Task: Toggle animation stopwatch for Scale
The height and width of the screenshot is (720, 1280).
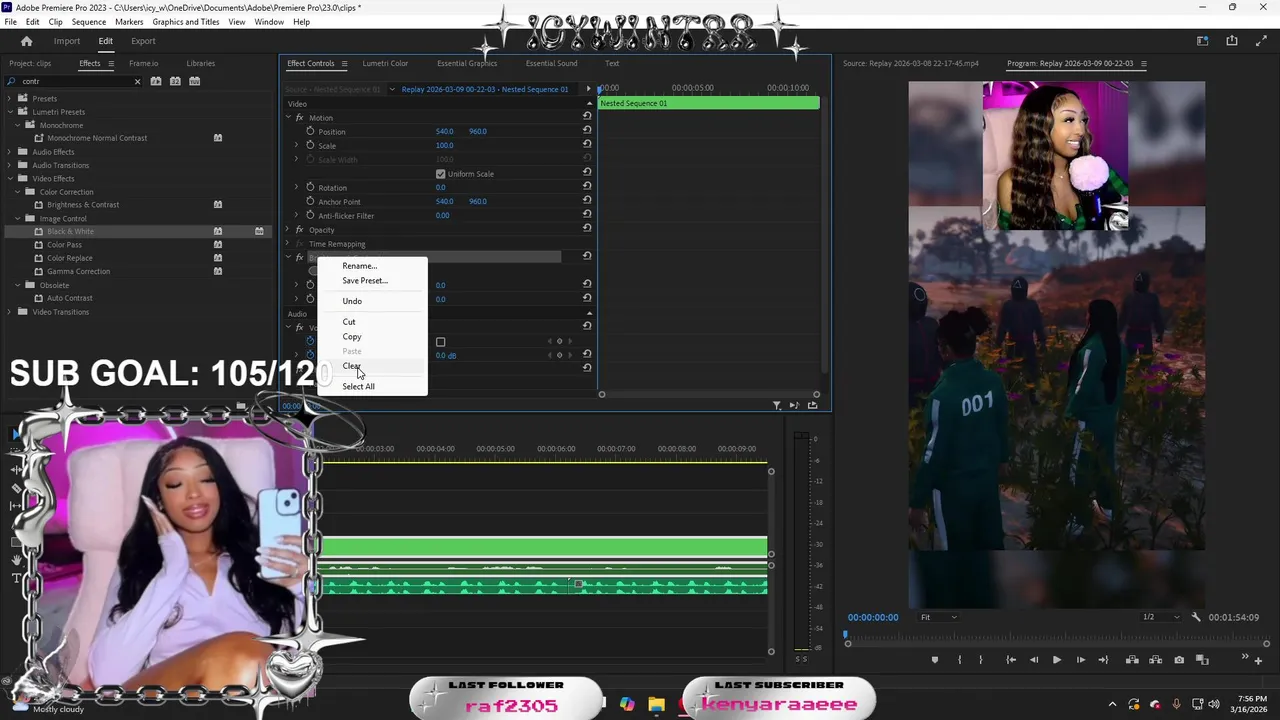Action: (x=310, y=145)
